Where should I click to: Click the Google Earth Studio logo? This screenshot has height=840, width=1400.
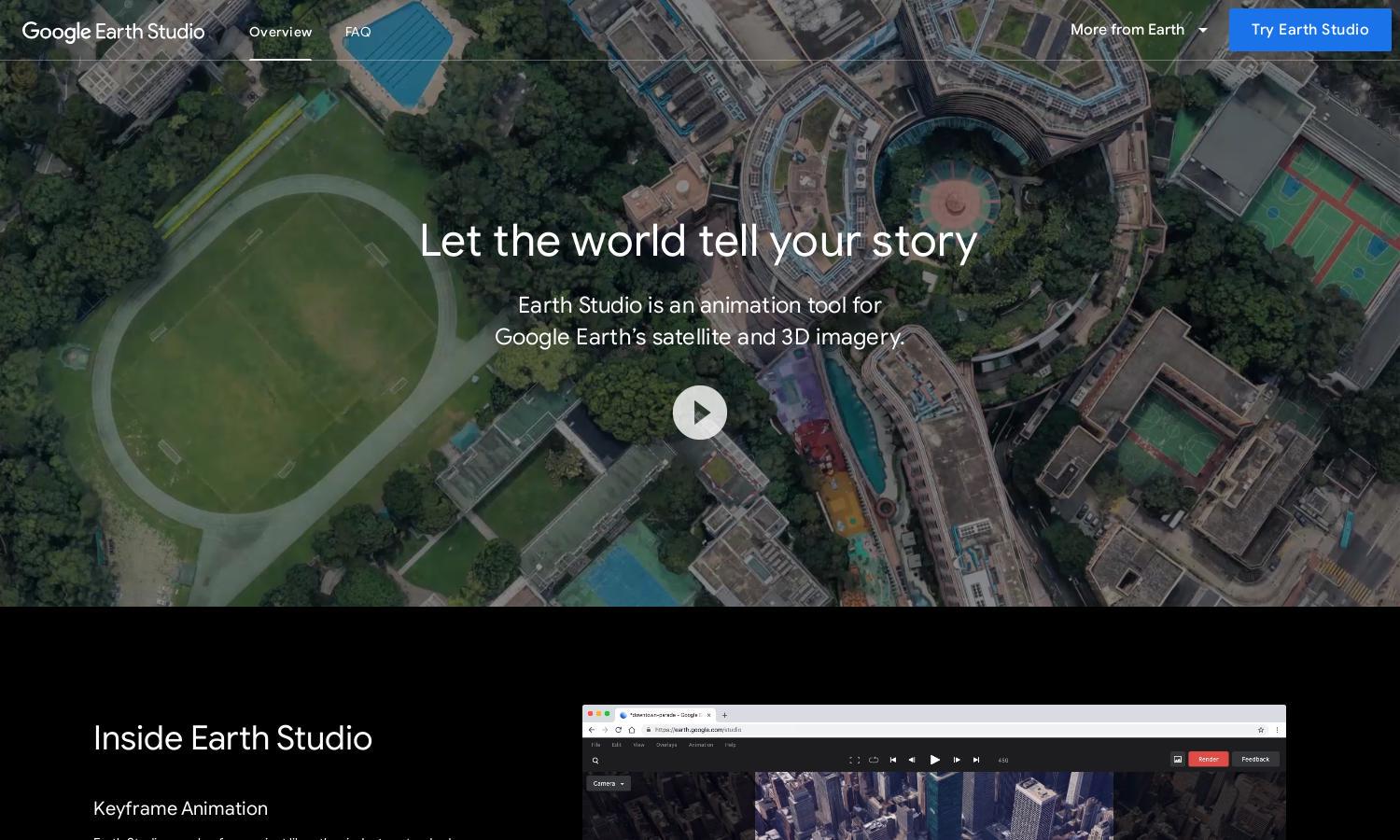(x=113, y=32)
